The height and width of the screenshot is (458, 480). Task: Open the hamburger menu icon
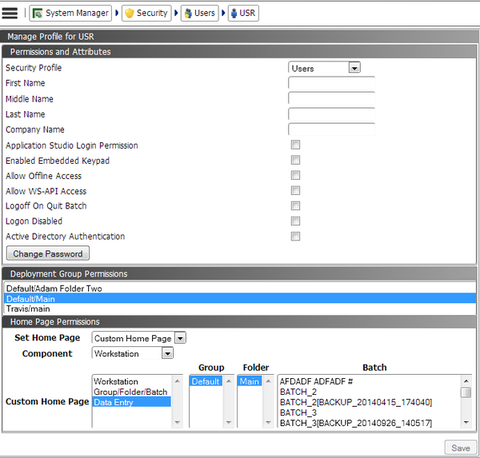pos(10,13)
